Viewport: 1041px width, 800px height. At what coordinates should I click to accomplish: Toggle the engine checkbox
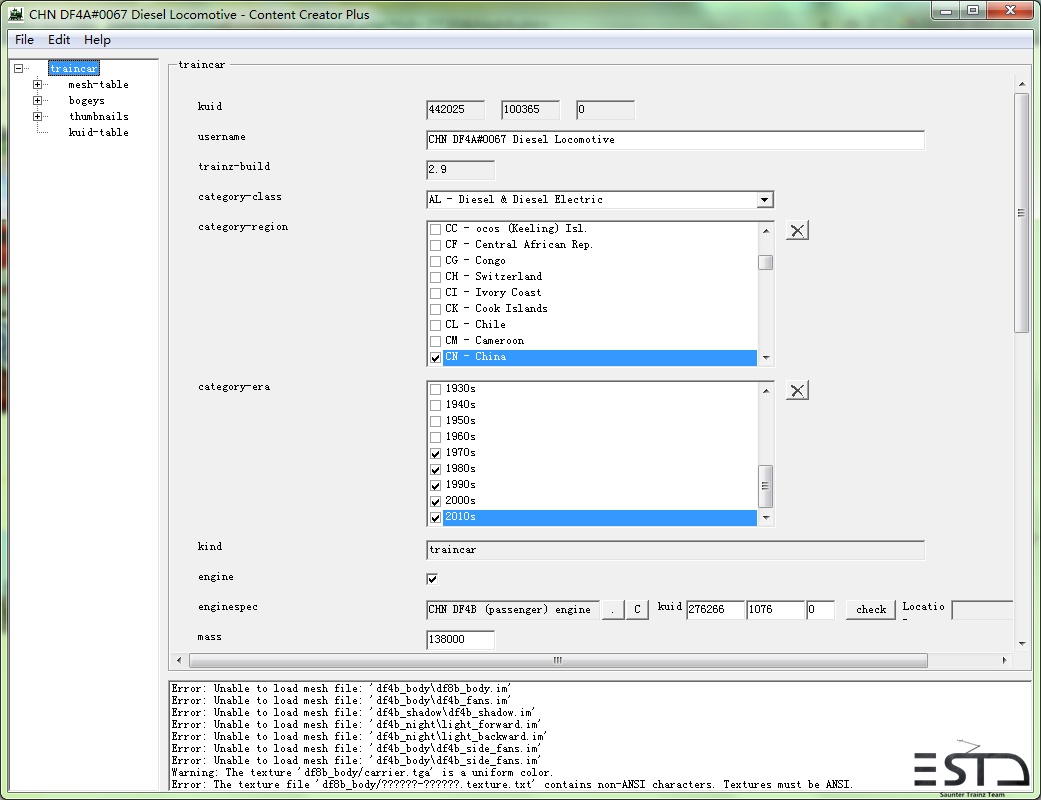coord(432,579)
